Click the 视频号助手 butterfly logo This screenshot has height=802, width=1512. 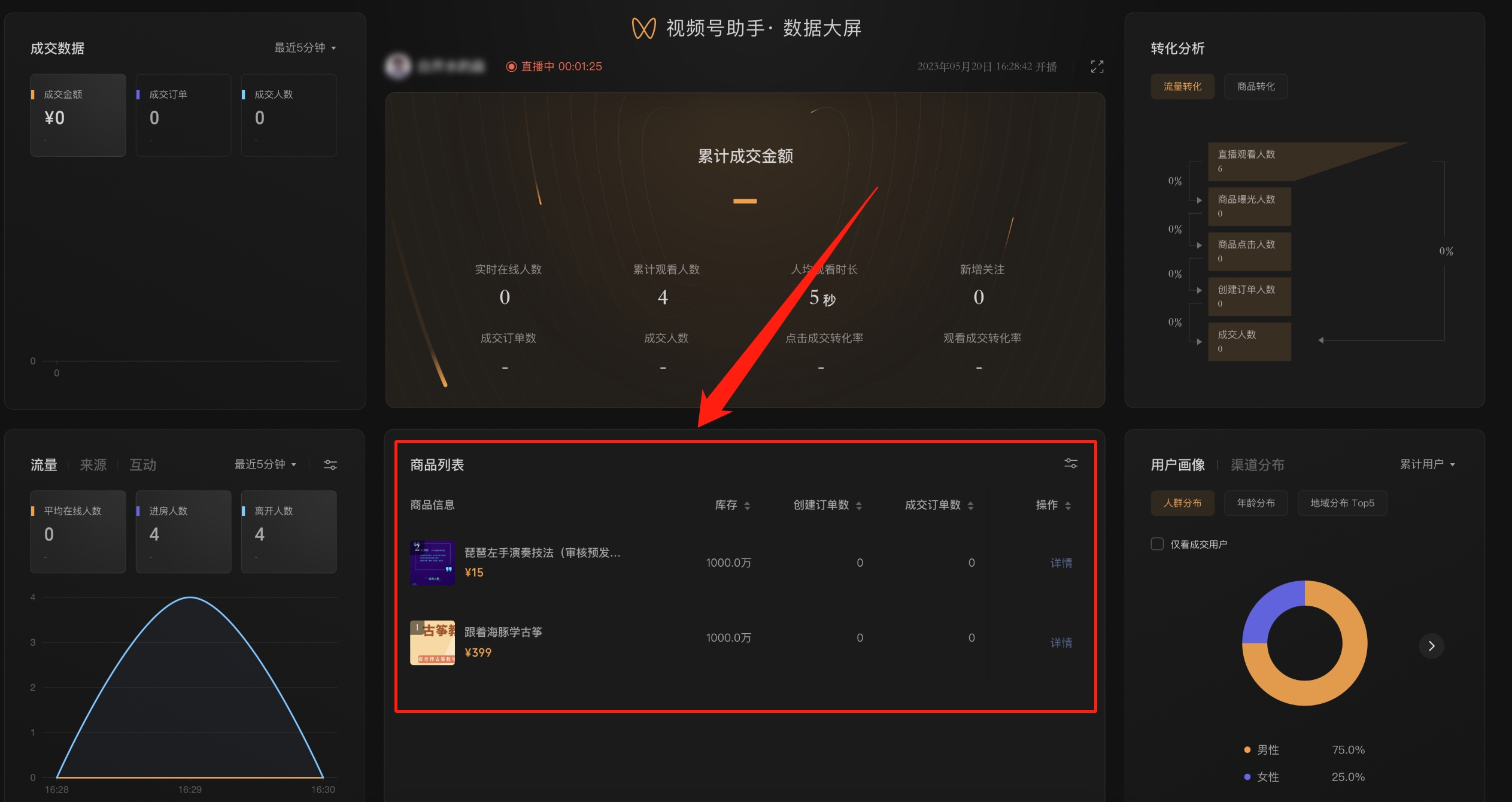(x=644, y=28)
